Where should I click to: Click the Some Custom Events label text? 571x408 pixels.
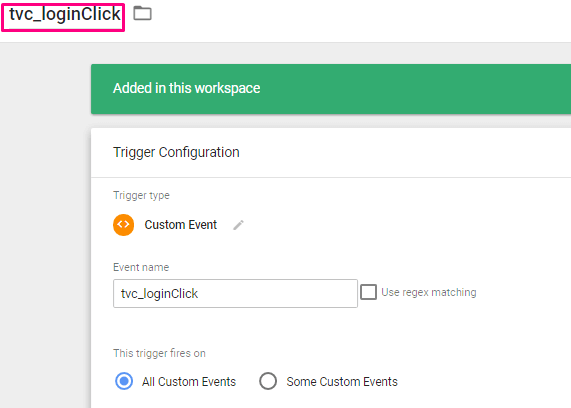342,381
